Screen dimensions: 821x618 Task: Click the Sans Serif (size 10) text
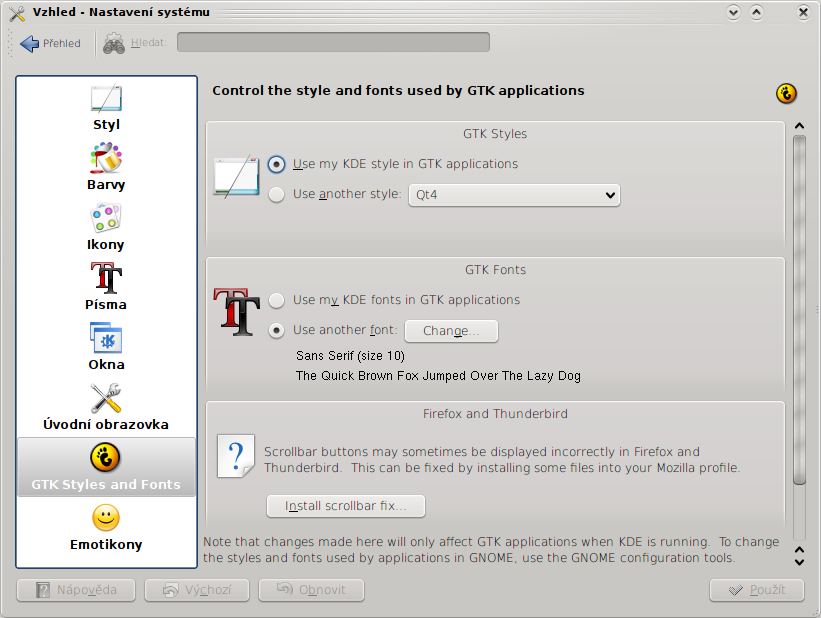click(350, 356)
